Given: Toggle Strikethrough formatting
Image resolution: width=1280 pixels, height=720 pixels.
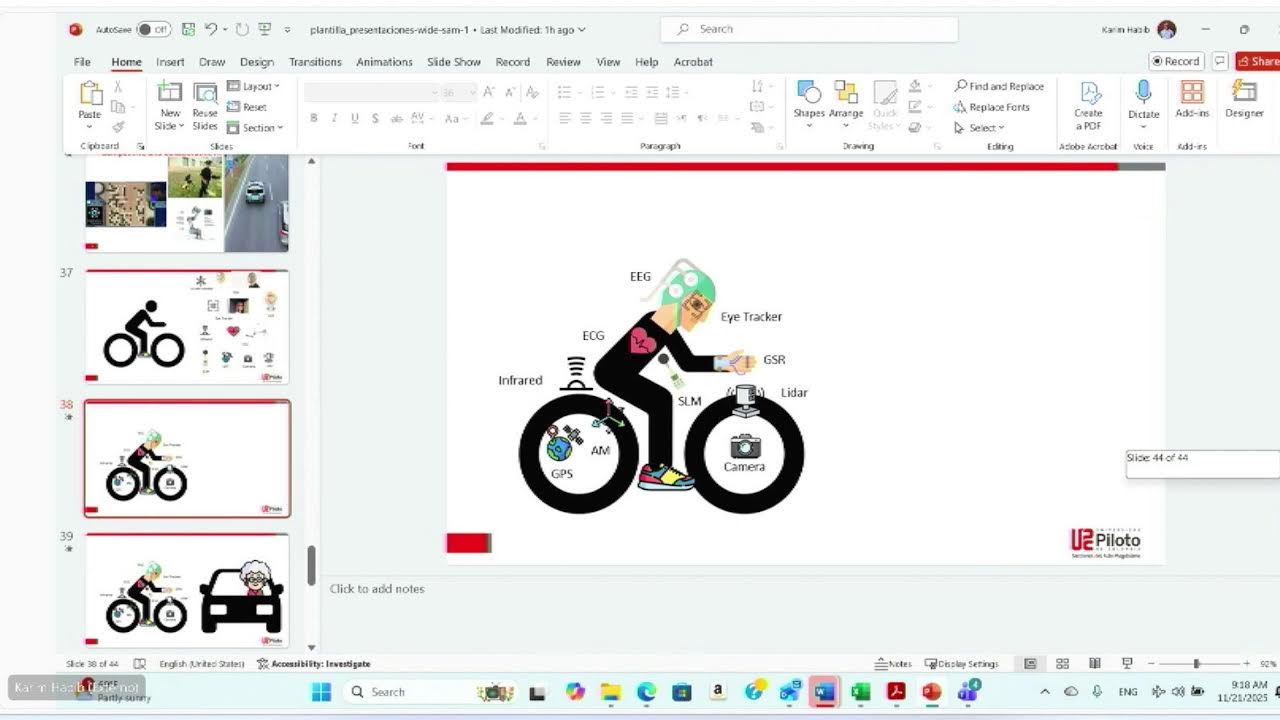Looking at the screenshot, I should [x=396, y=118].
